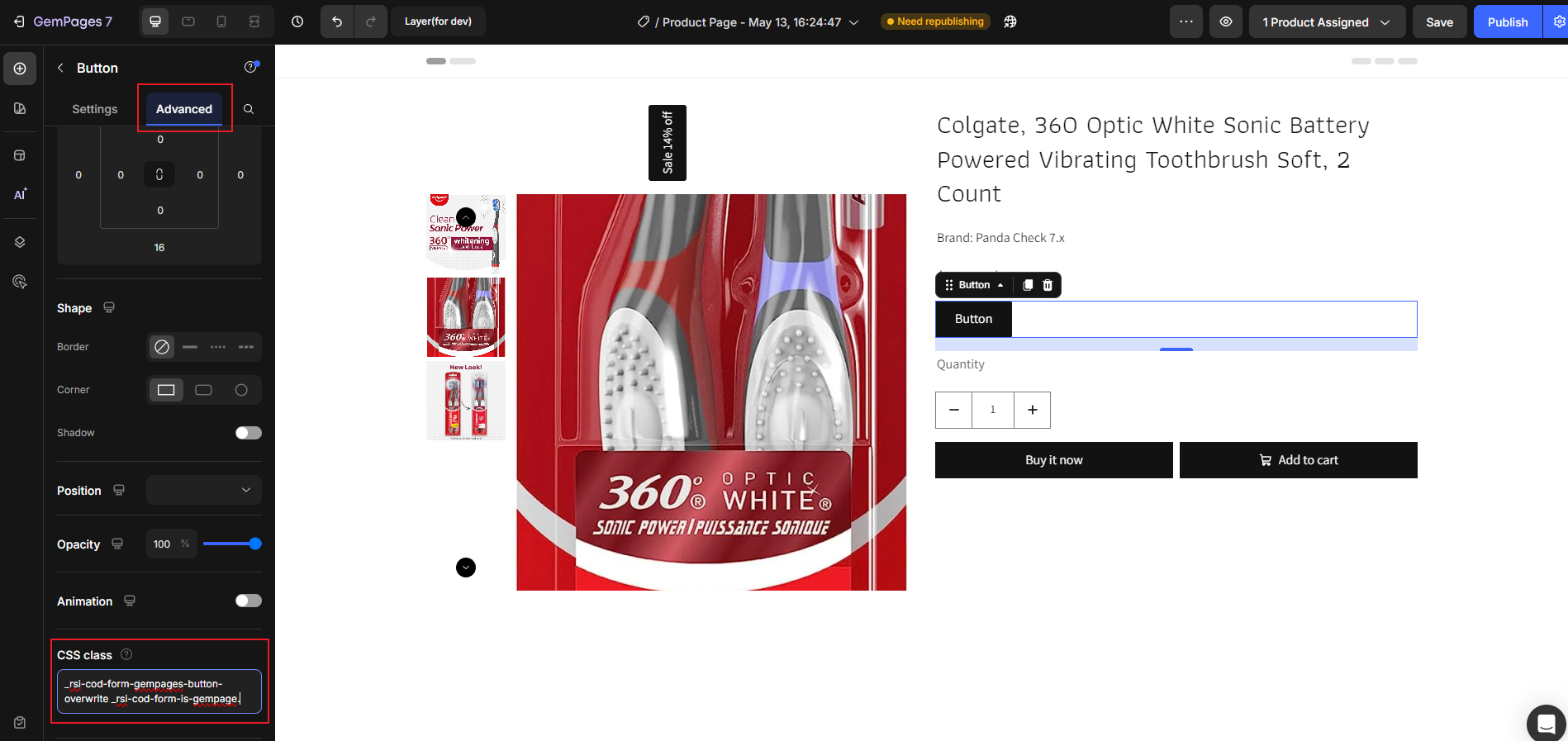Viewport: 1568px width, 741px height.
Task: Expand the page name dropdown chevron
Action: 854,22
